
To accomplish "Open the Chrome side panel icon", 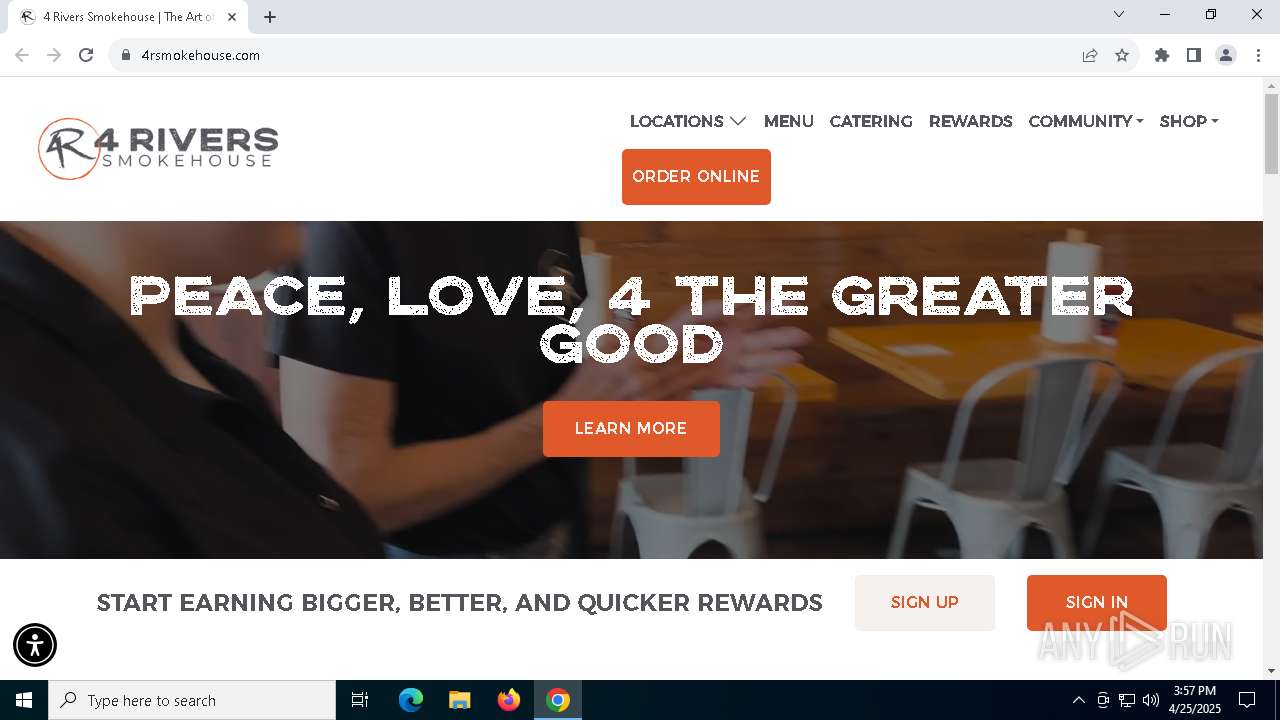I will (x=1194, y=55).
